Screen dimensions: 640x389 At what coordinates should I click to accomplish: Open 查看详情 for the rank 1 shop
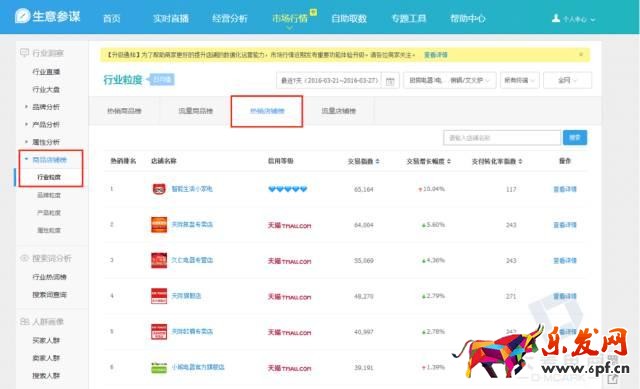565,189
